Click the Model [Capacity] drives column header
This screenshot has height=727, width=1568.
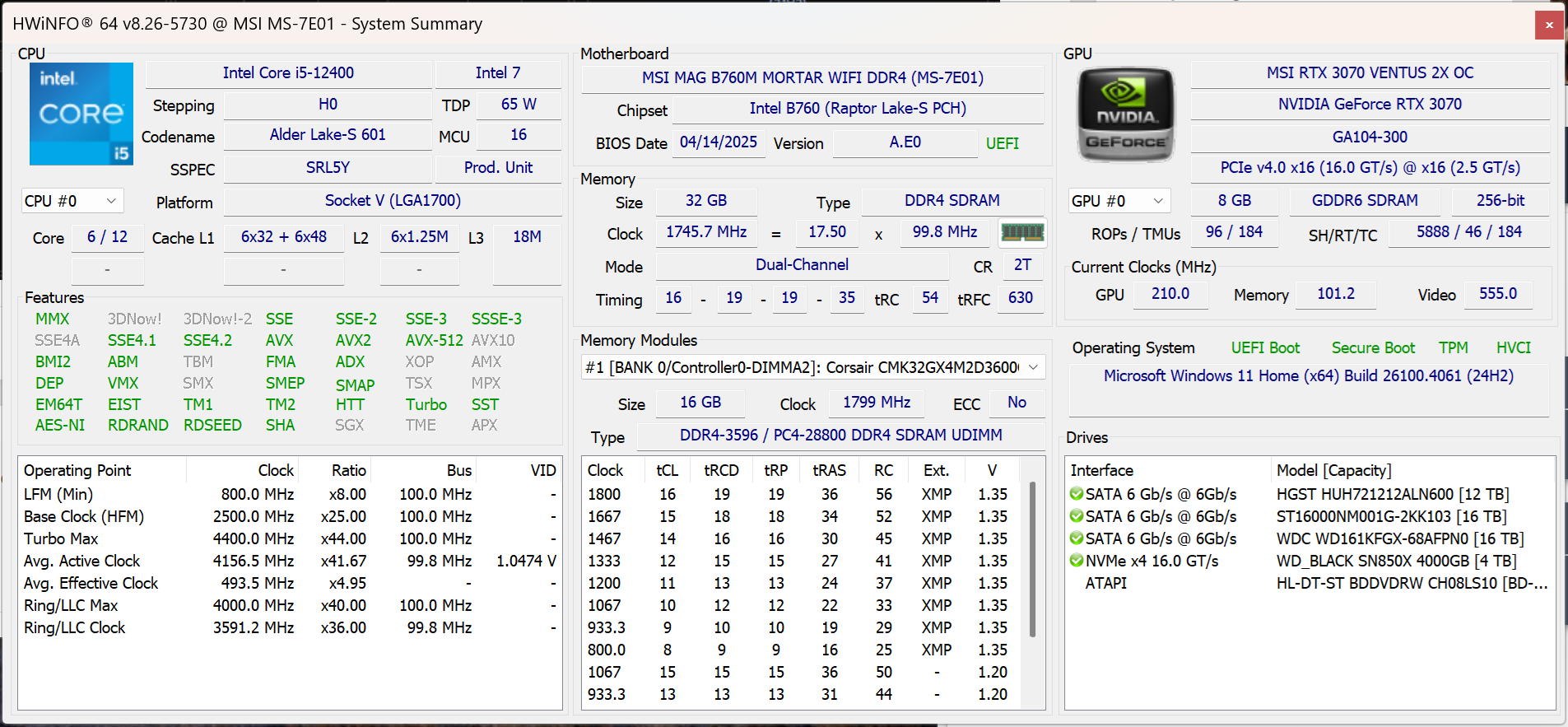(1412, 470)
